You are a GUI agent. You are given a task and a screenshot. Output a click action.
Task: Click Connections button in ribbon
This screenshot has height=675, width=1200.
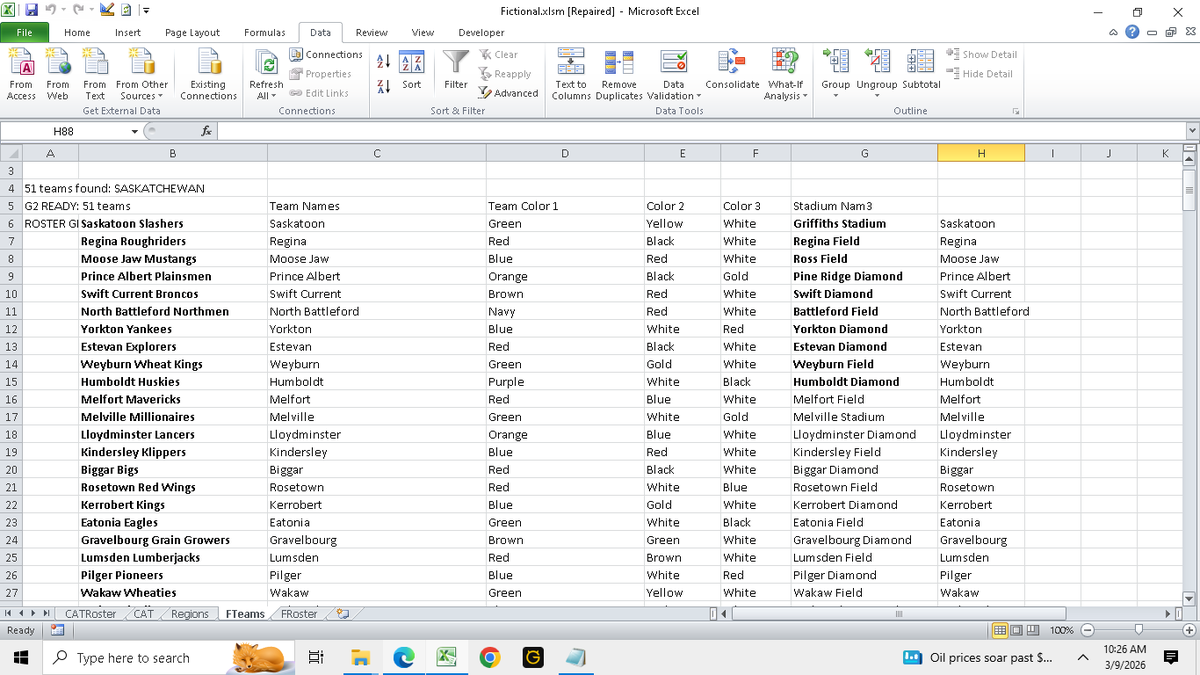click(x=326, y=55)
